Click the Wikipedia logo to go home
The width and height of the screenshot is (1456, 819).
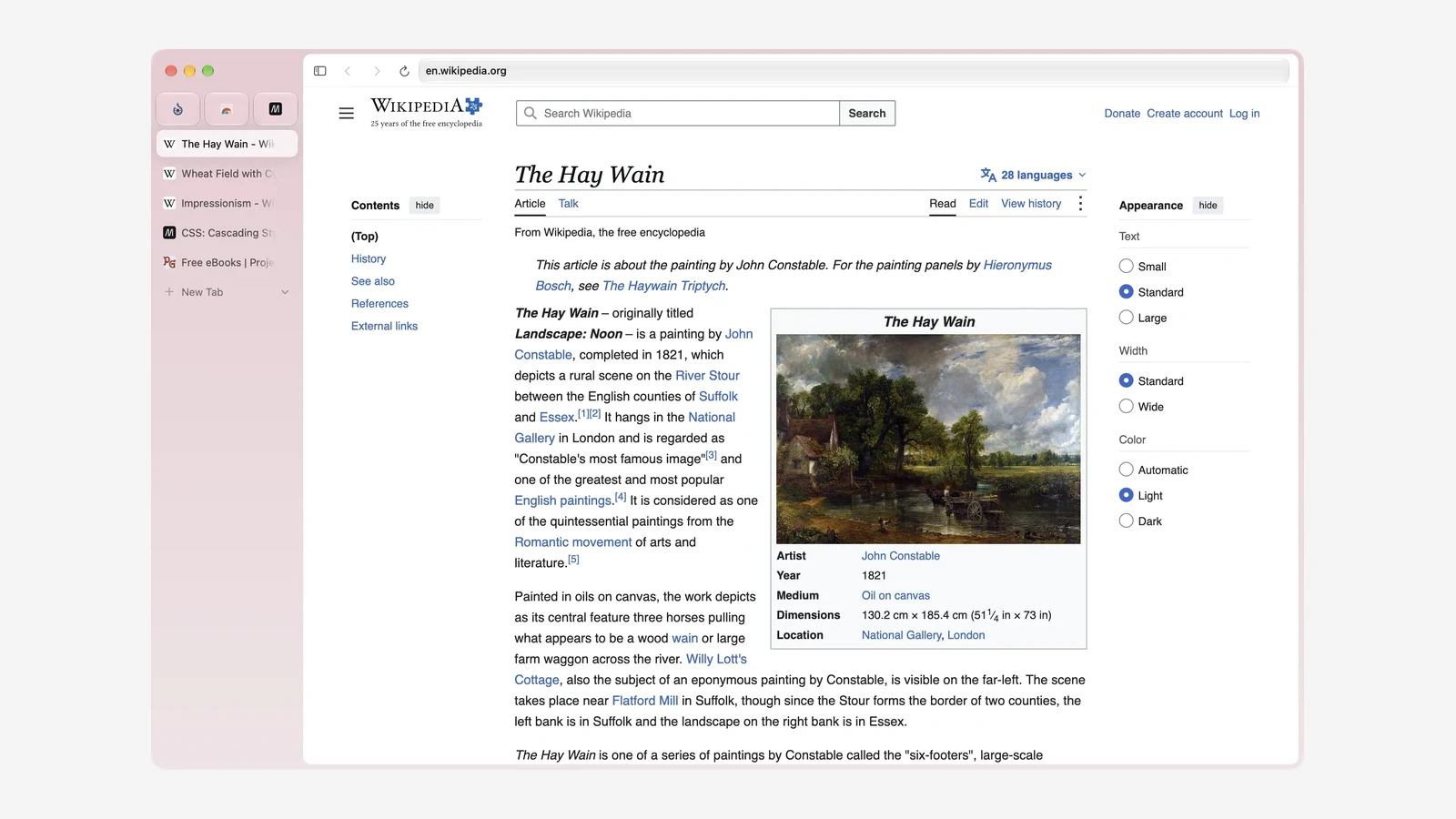[427, 113]
